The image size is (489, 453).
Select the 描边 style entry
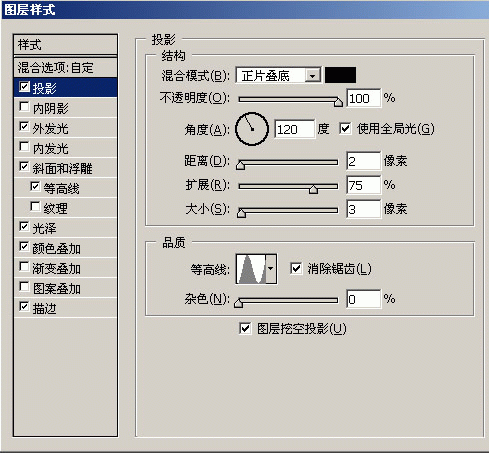(65, 308)
